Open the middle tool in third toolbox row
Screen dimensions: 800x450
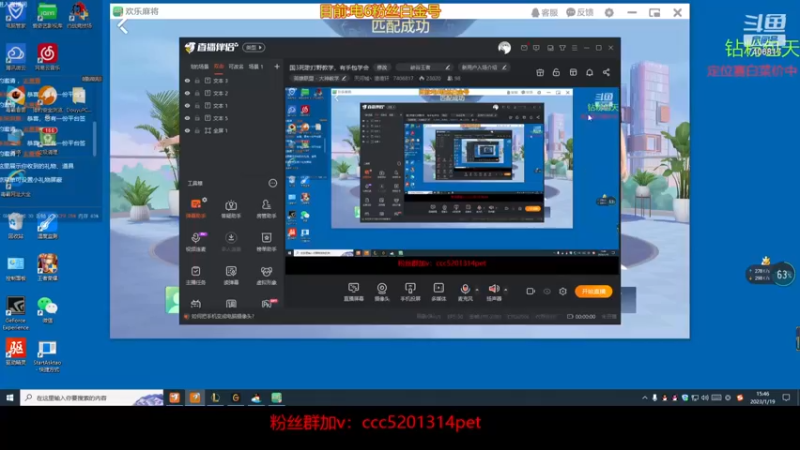(231, 274)
